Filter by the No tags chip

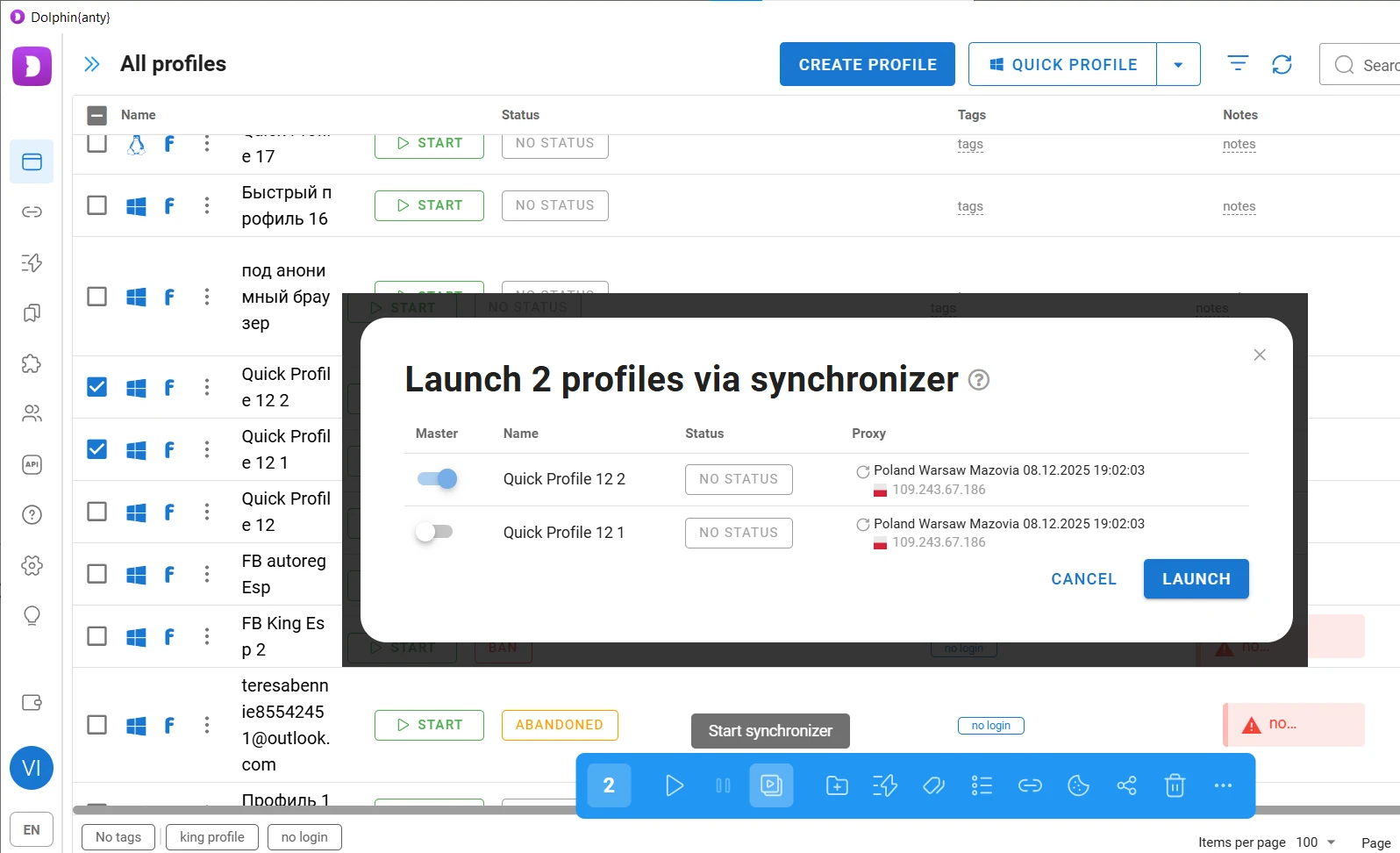coord(118,837)
